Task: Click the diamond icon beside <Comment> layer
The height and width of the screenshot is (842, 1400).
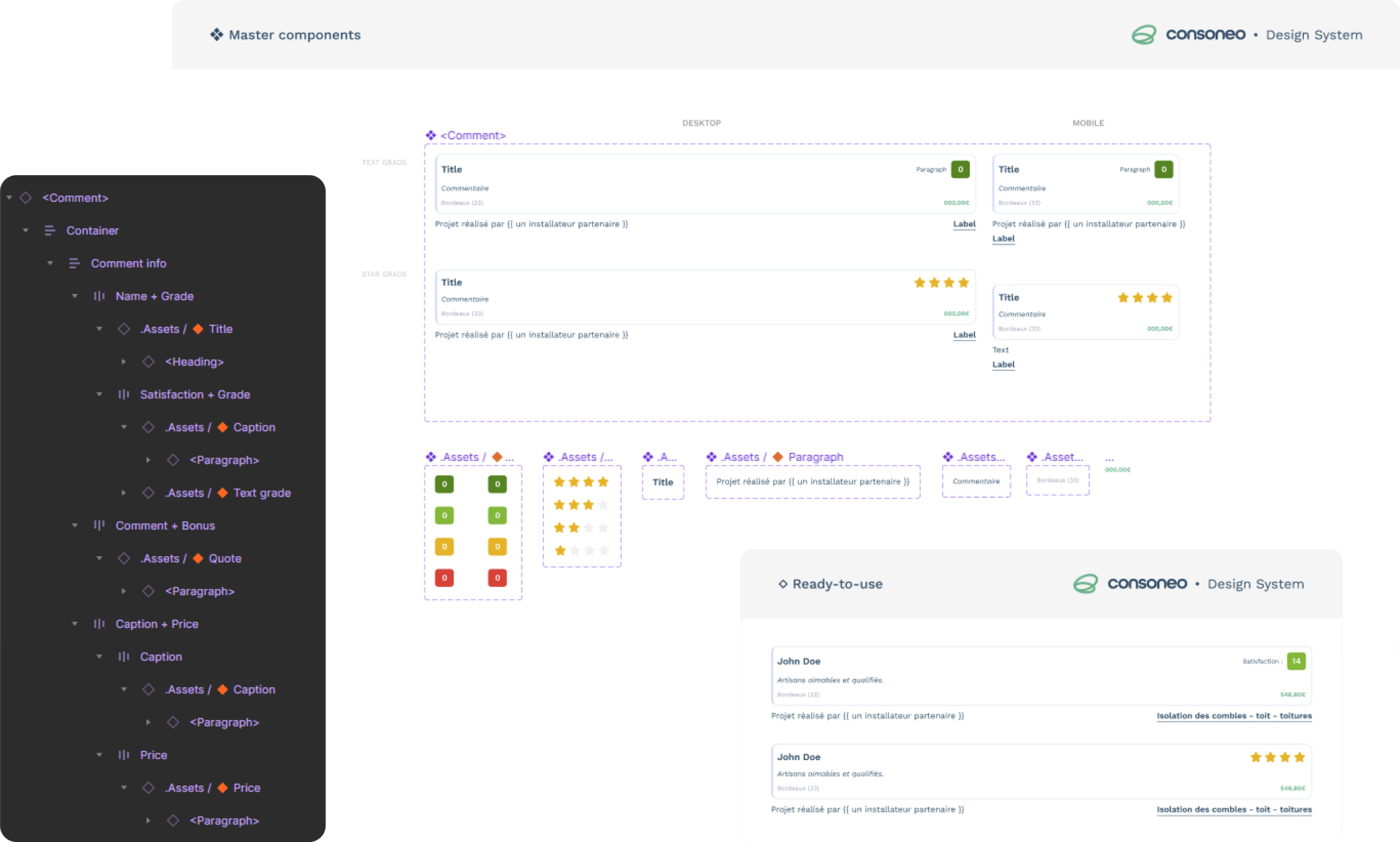Action: (26, 198)
